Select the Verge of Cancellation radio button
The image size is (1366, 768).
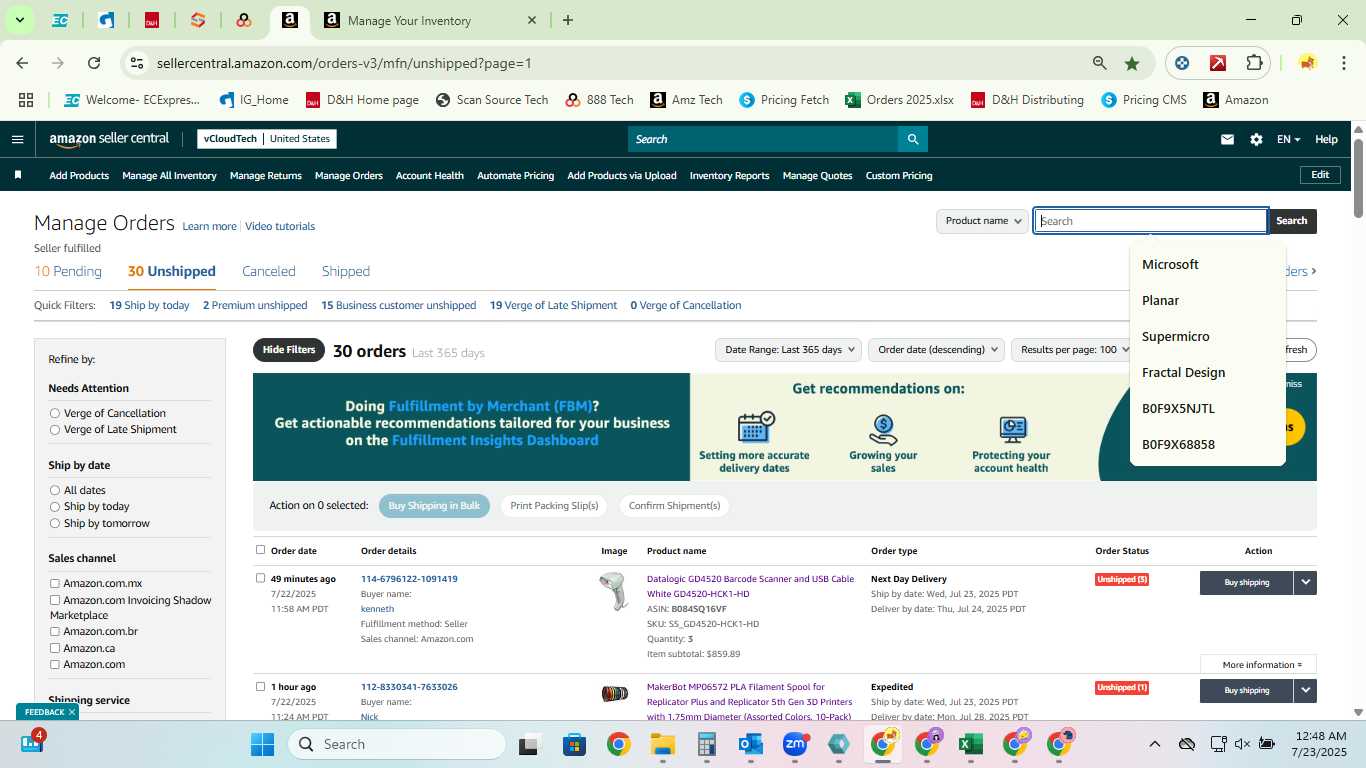tap(55, 413)
